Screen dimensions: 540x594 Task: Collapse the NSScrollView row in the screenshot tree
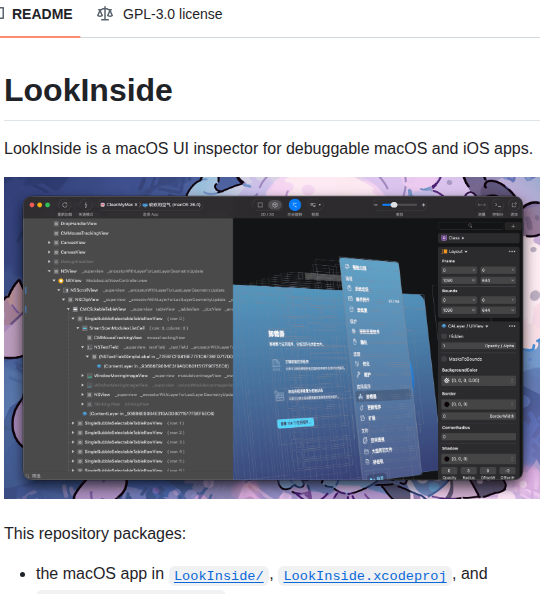pos(59,290)
